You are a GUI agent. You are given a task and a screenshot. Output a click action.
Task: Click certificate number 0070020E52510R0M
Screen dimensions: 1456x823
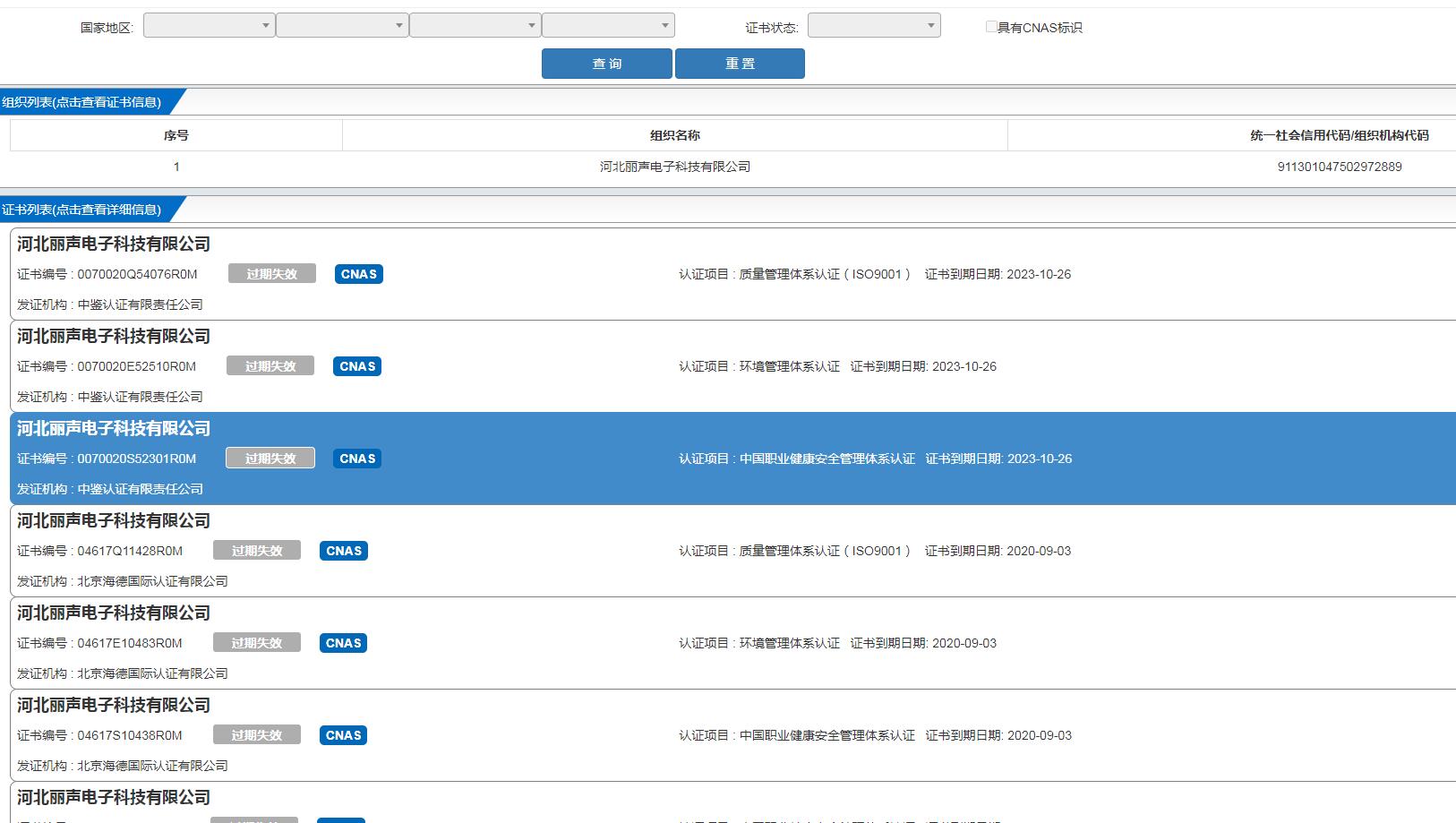pos(136,366)
